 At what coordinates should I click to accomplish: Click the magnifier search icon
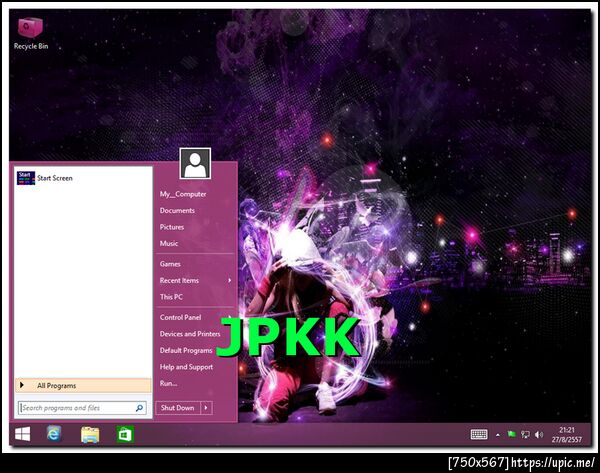140,408
